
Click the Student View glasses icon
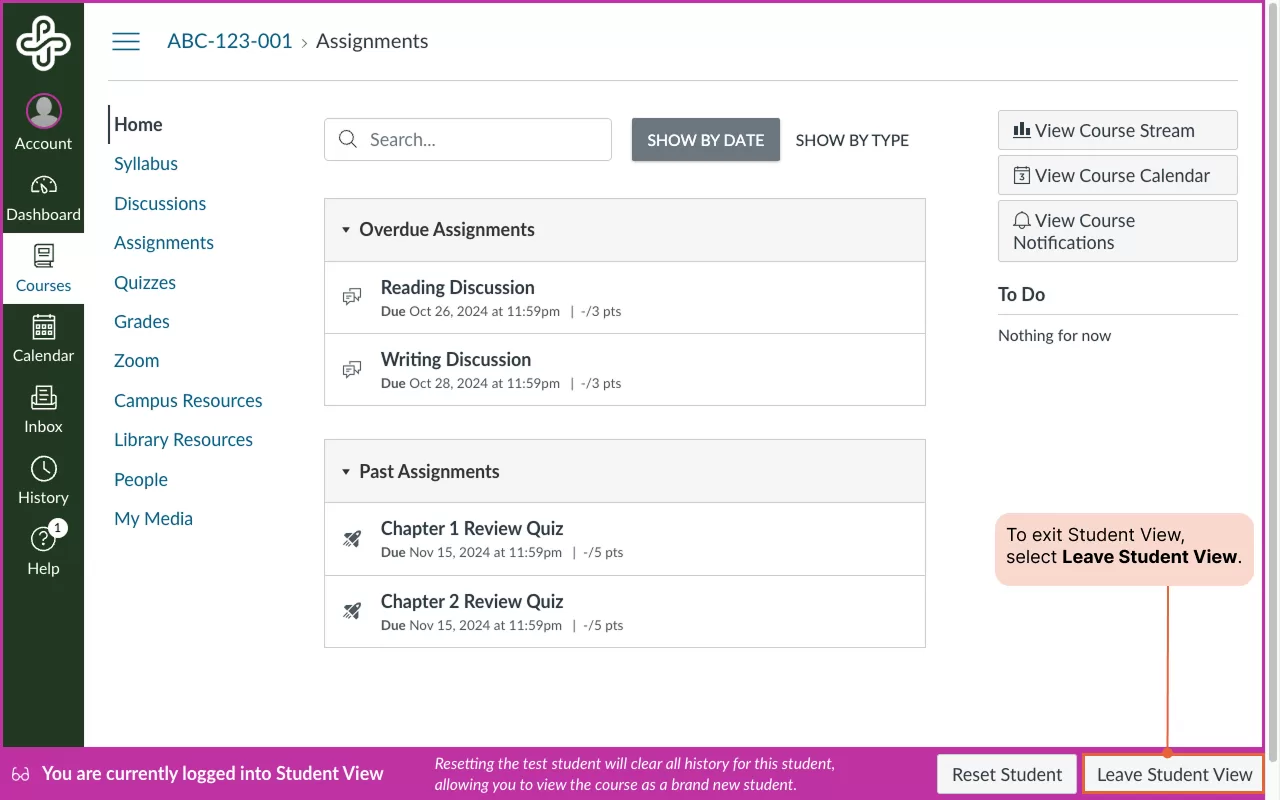tap(21, 774)
